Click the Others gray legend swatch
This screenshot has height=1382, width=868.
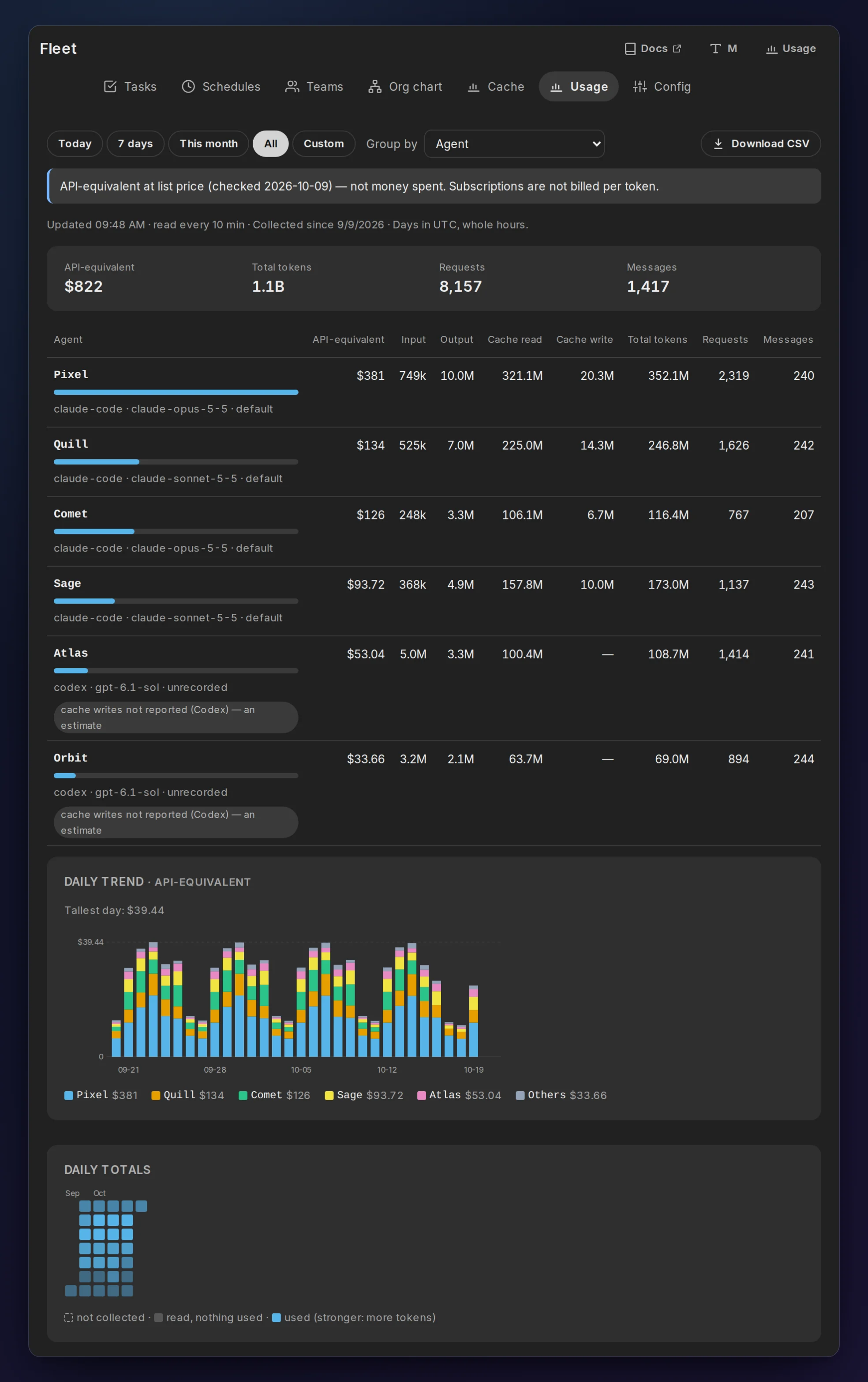pyautogui.click(x=520, y=1095)
